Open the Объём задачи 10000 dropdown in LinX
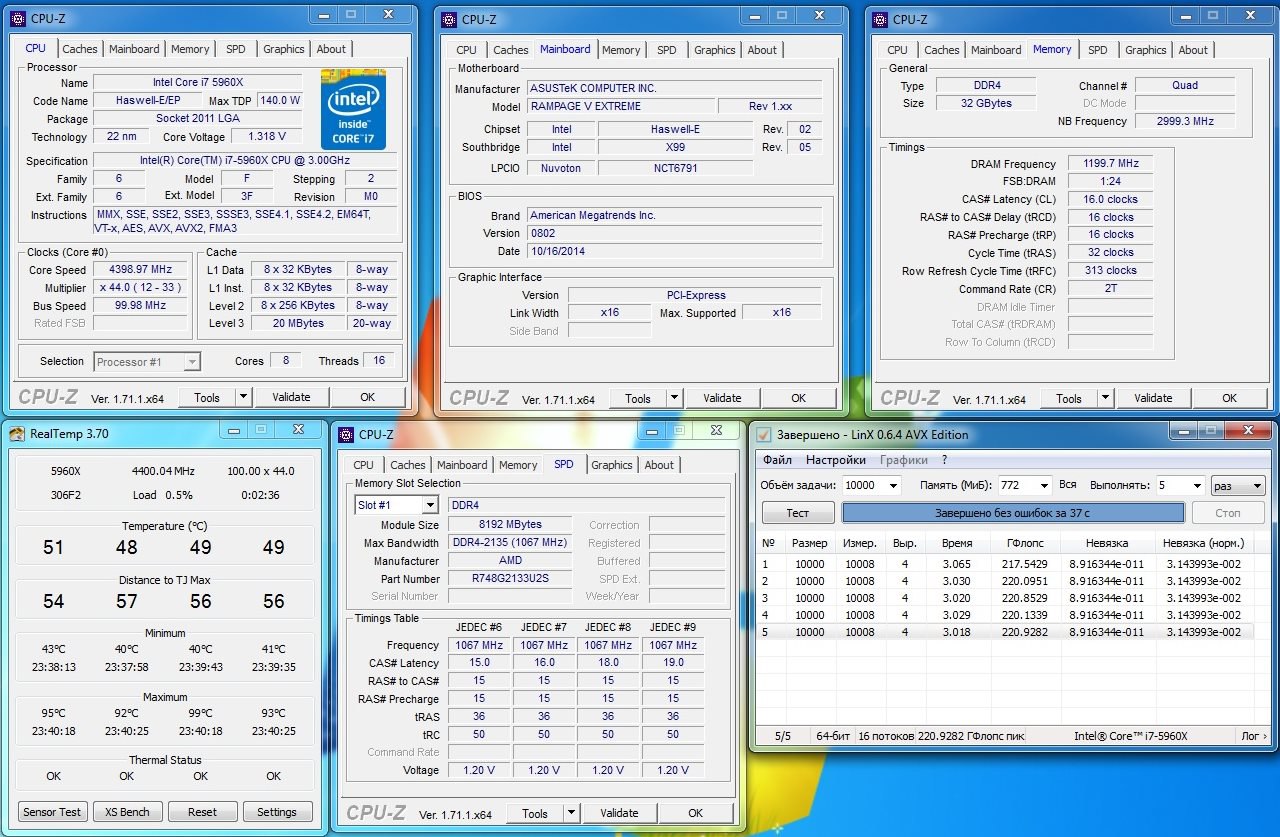Viewport: 1280px width, 837px height. (x=893, y=485)
